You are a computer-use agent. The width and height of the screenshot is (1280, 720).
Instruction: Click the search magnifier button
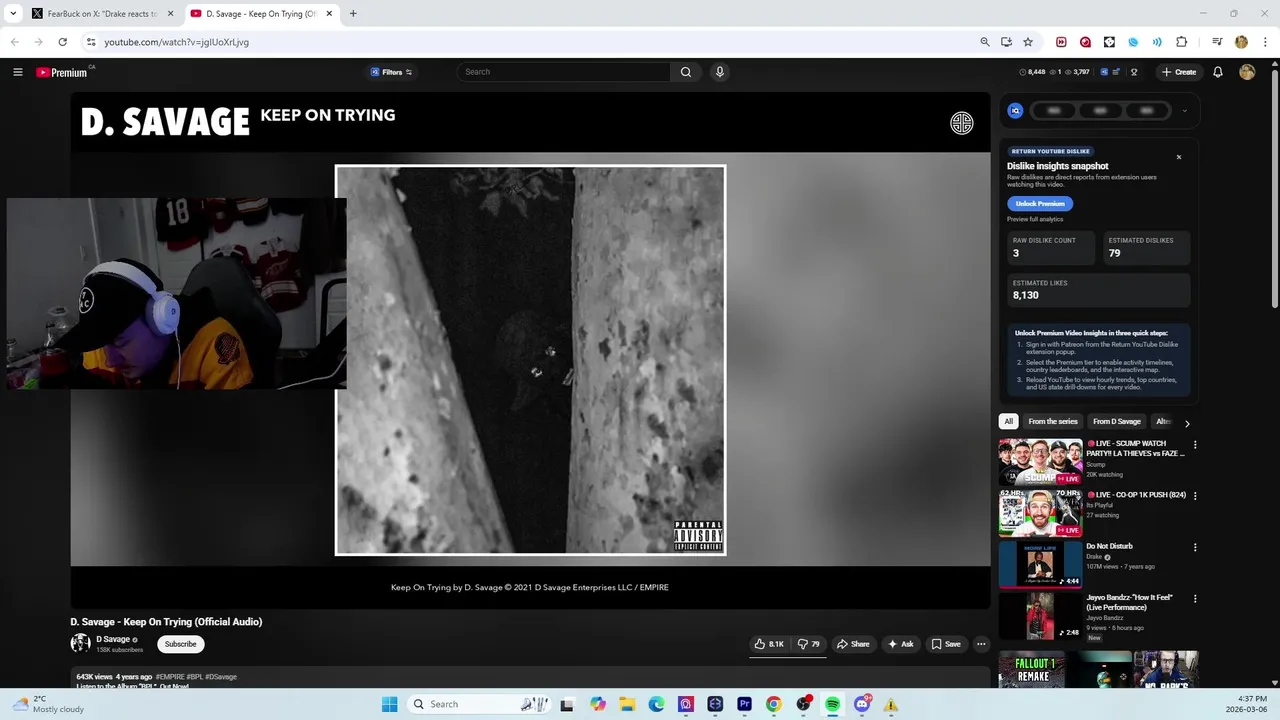[x=685, y=72]
